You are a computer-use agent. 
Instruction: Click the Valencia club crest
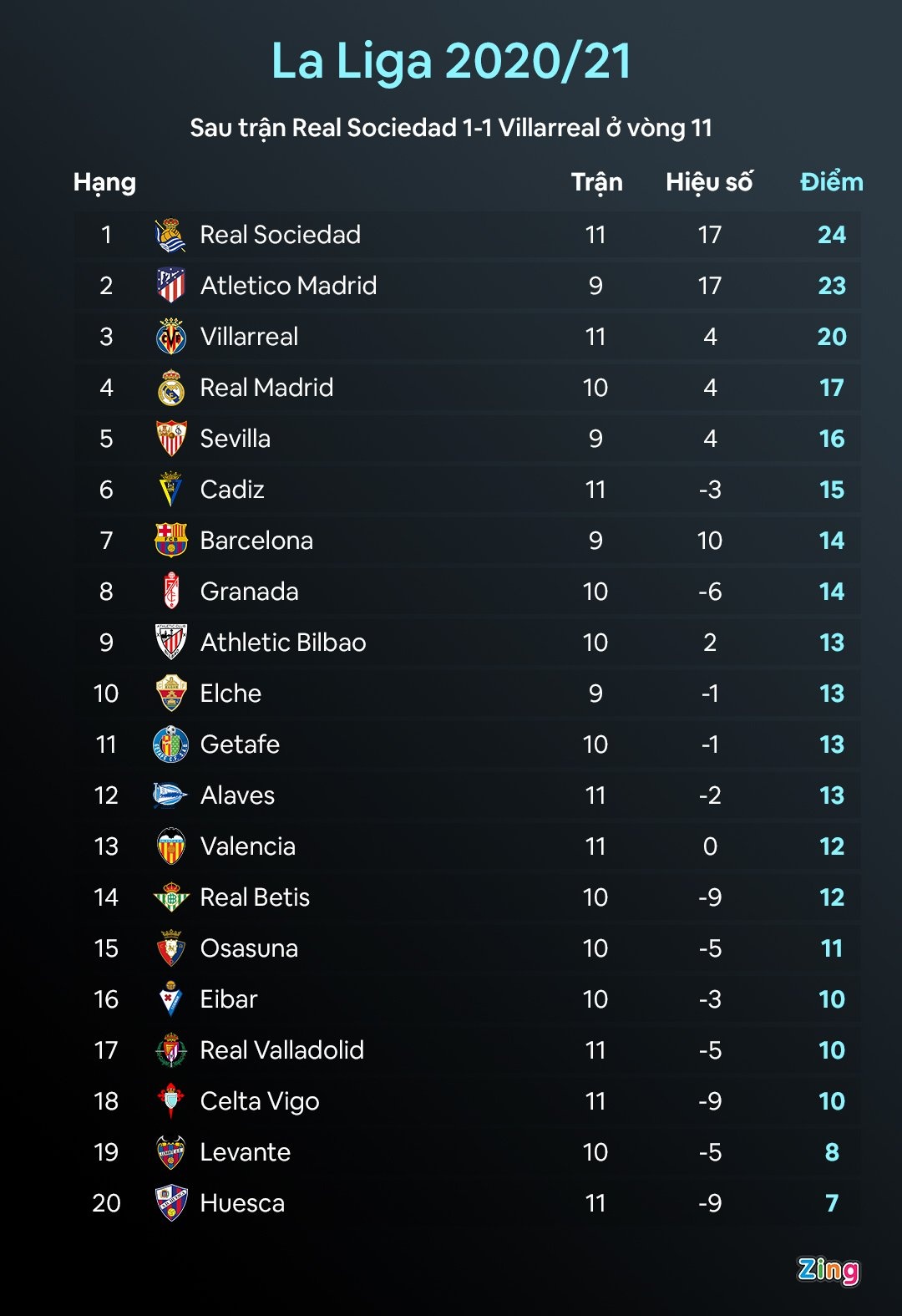pyautogui.click(x=171, y=846)
